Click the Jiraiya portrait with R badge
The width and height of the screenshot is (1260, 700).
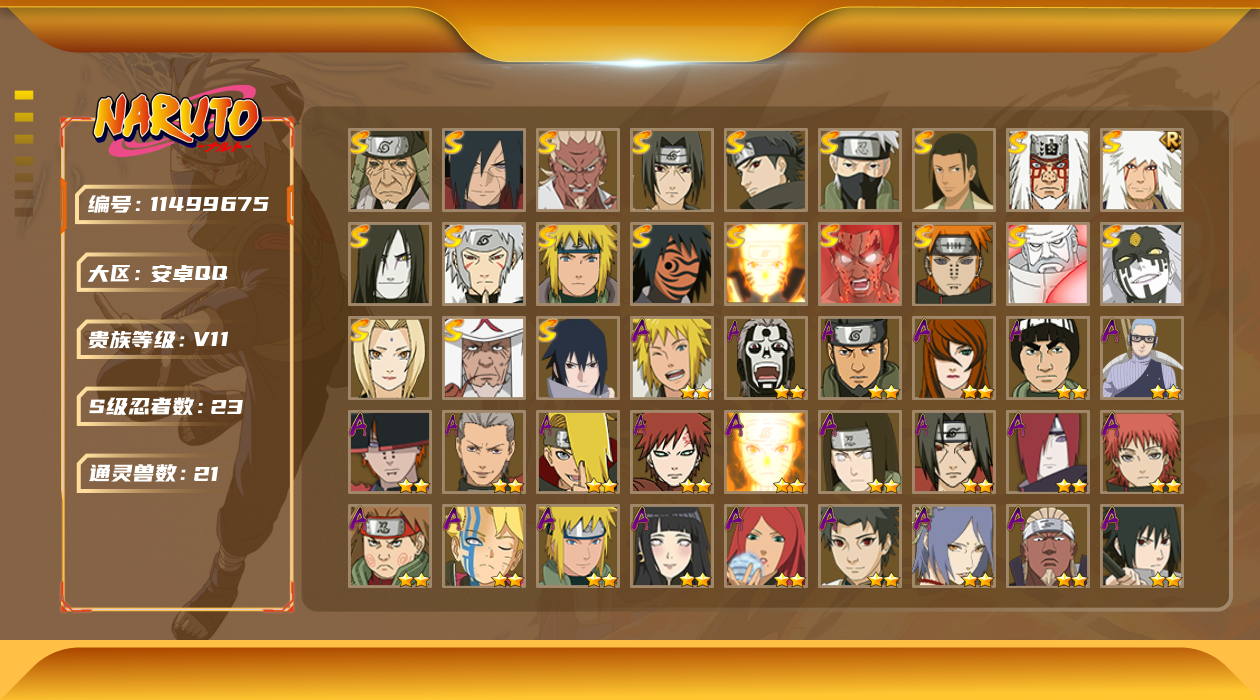coord(1142,170)
